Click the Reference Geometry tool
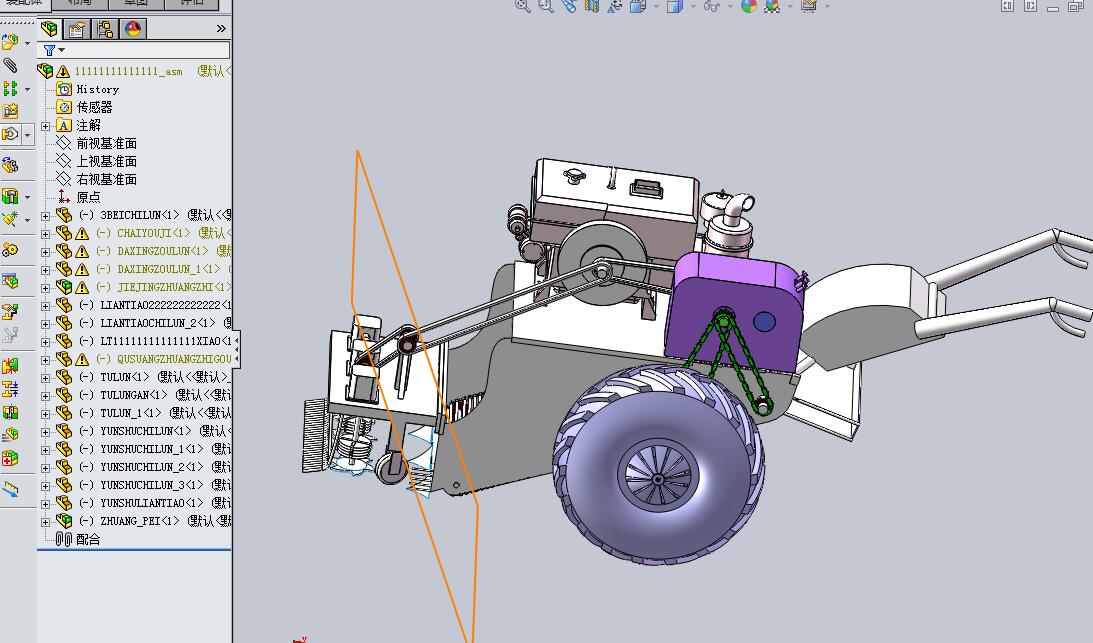Image resolution: width=1093 pixels, height=643 pixels. [10, 219]
